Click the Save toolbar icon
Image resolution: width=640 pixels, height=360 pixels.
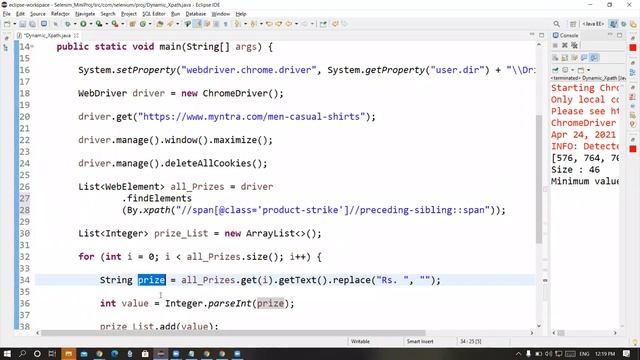point(23,24)
